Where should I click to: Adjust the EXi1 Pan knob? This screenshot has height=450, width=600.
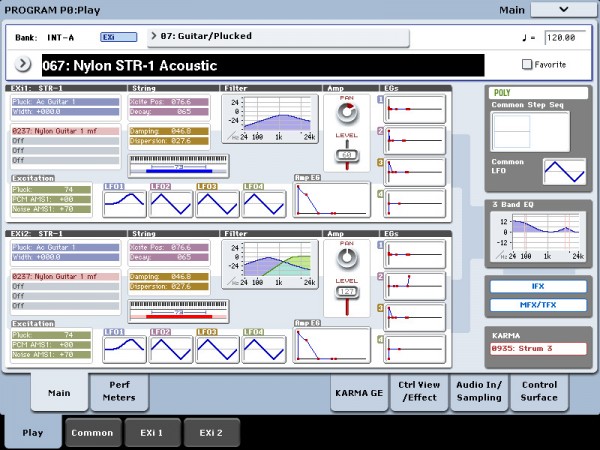347,112
